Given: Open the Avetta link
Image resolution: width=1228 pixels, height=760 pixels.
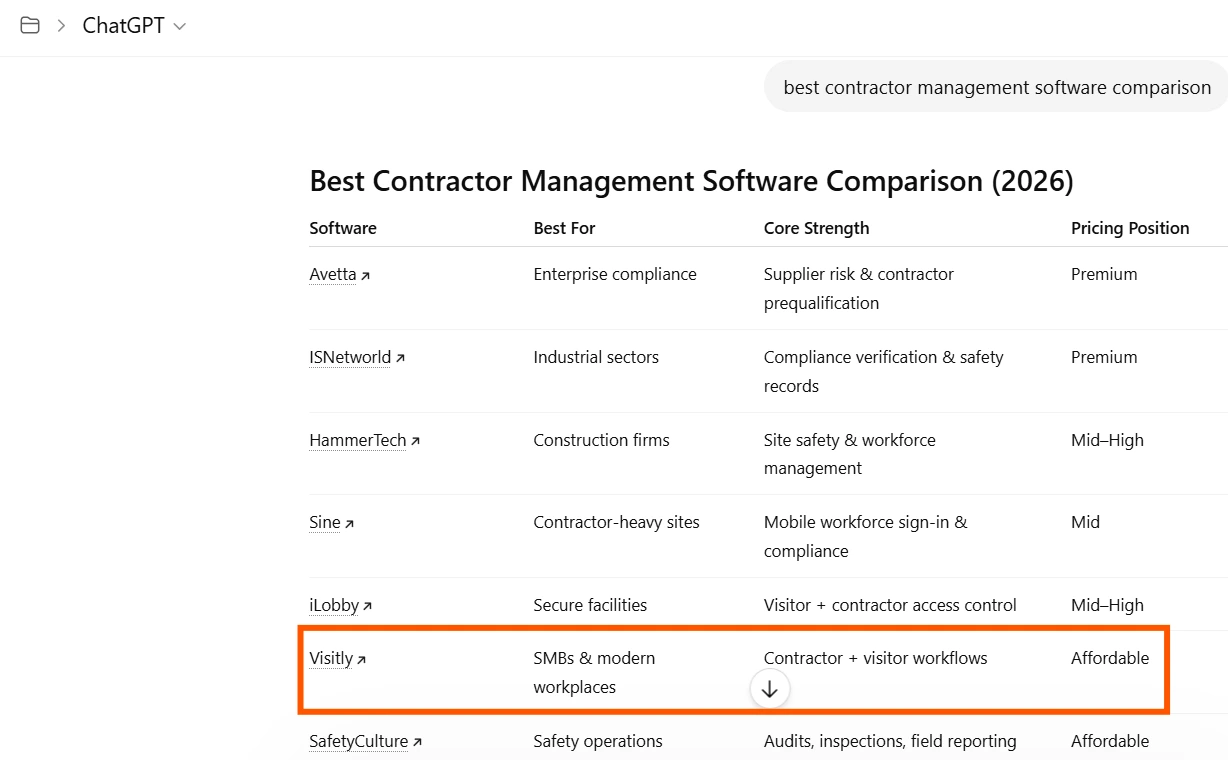Looking at the screenshot, I should tap(333, 274).
